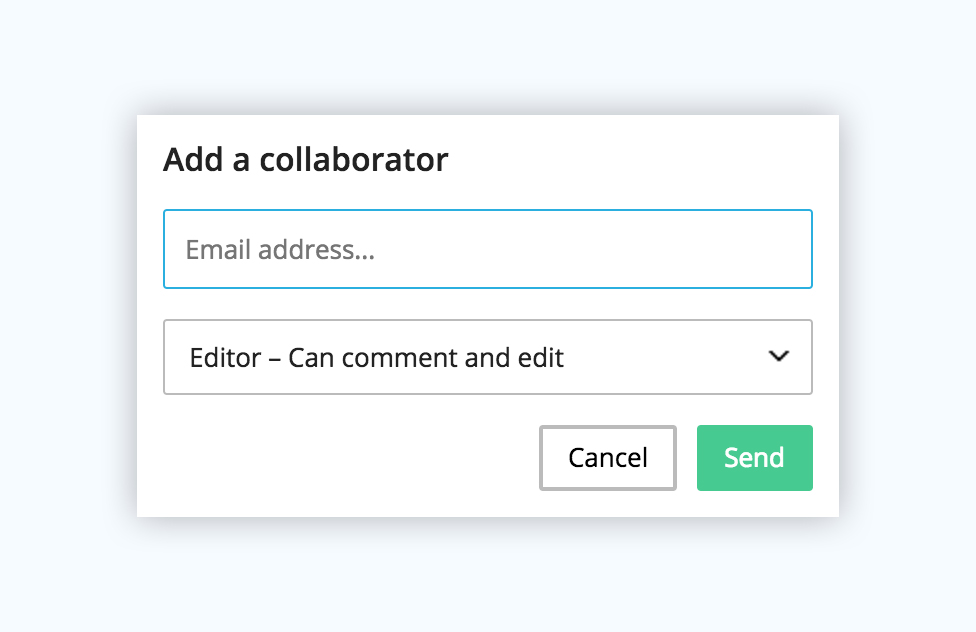Click the down arrow icon beside Editor
Viewport: 976px width, 632px height.
pyautogui.click(x=779, y=356)
